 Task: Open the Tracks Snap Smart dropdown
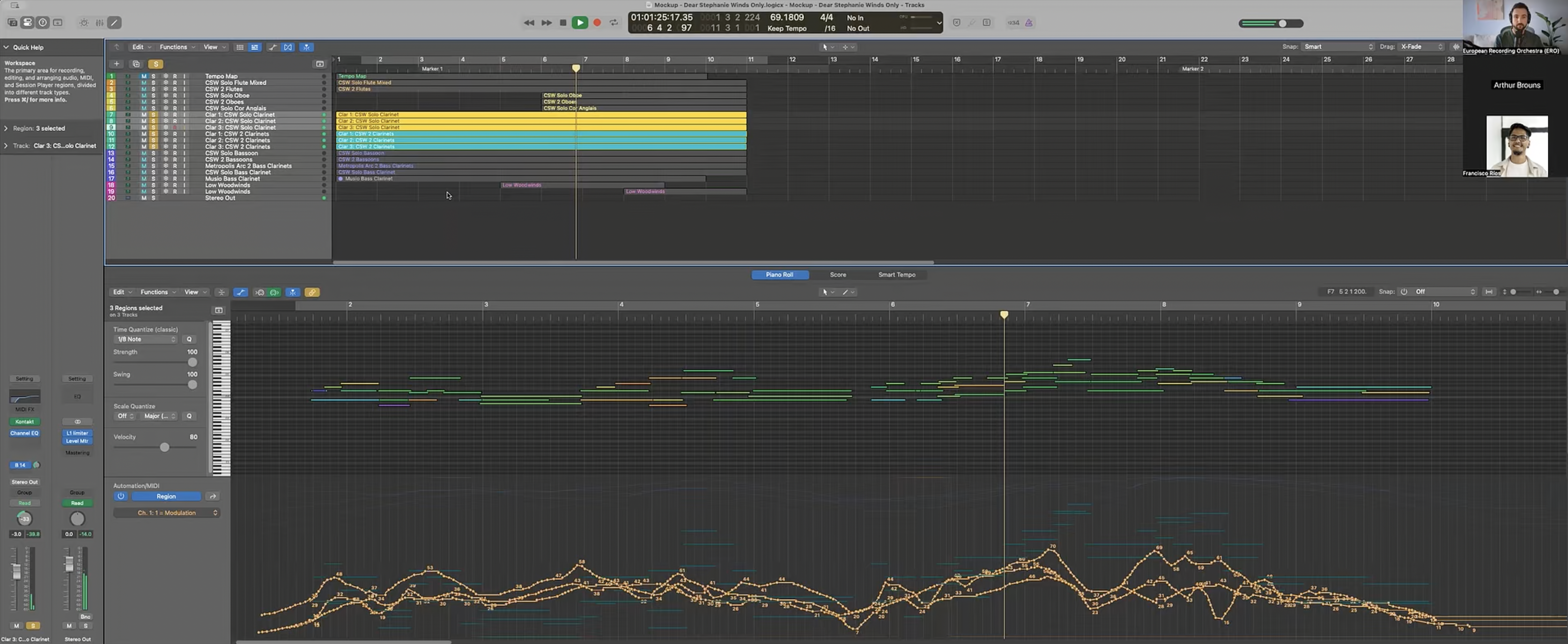click(1339, 47)
